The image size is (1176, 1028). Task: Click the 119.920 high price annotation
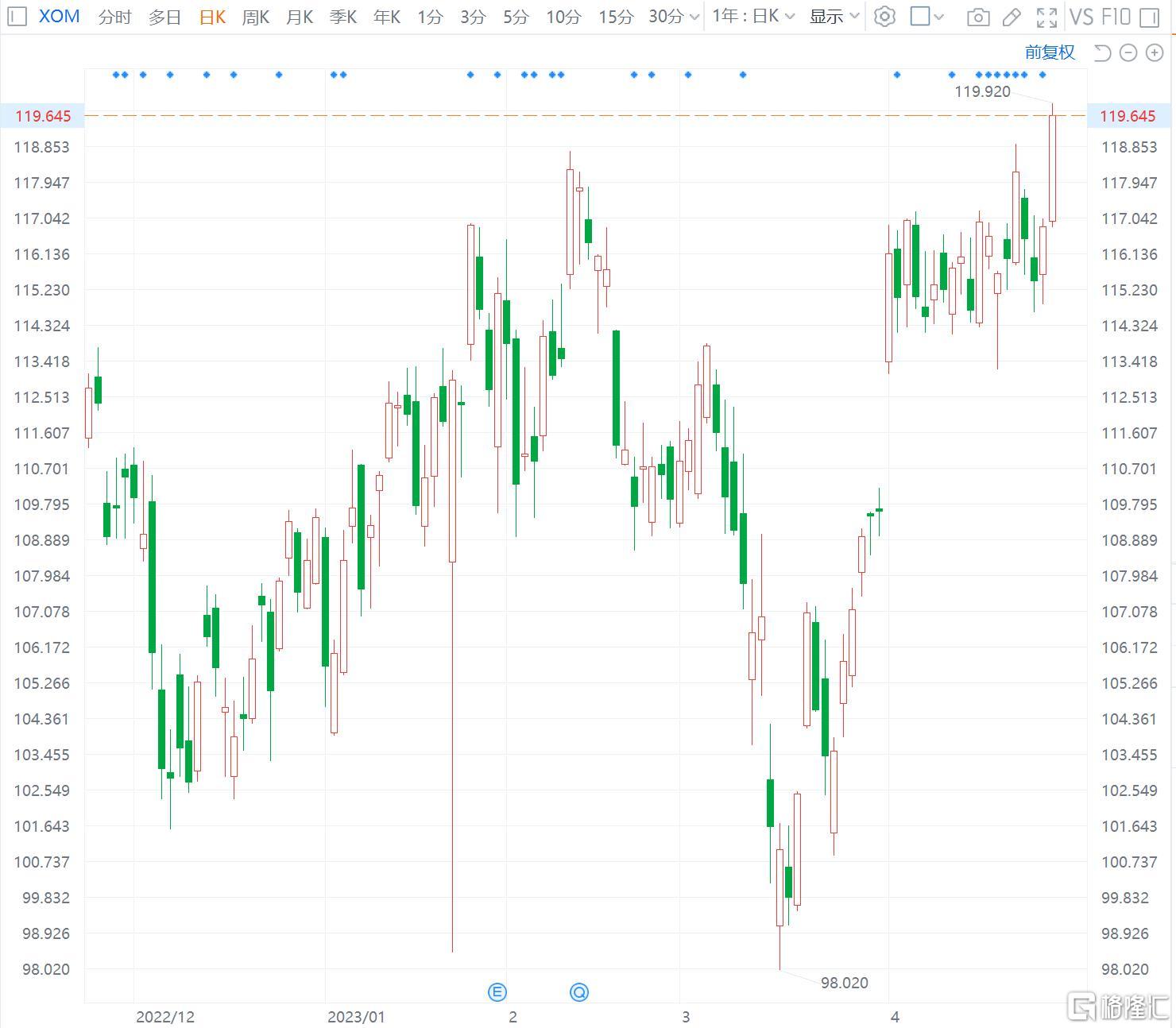point(982,91)
